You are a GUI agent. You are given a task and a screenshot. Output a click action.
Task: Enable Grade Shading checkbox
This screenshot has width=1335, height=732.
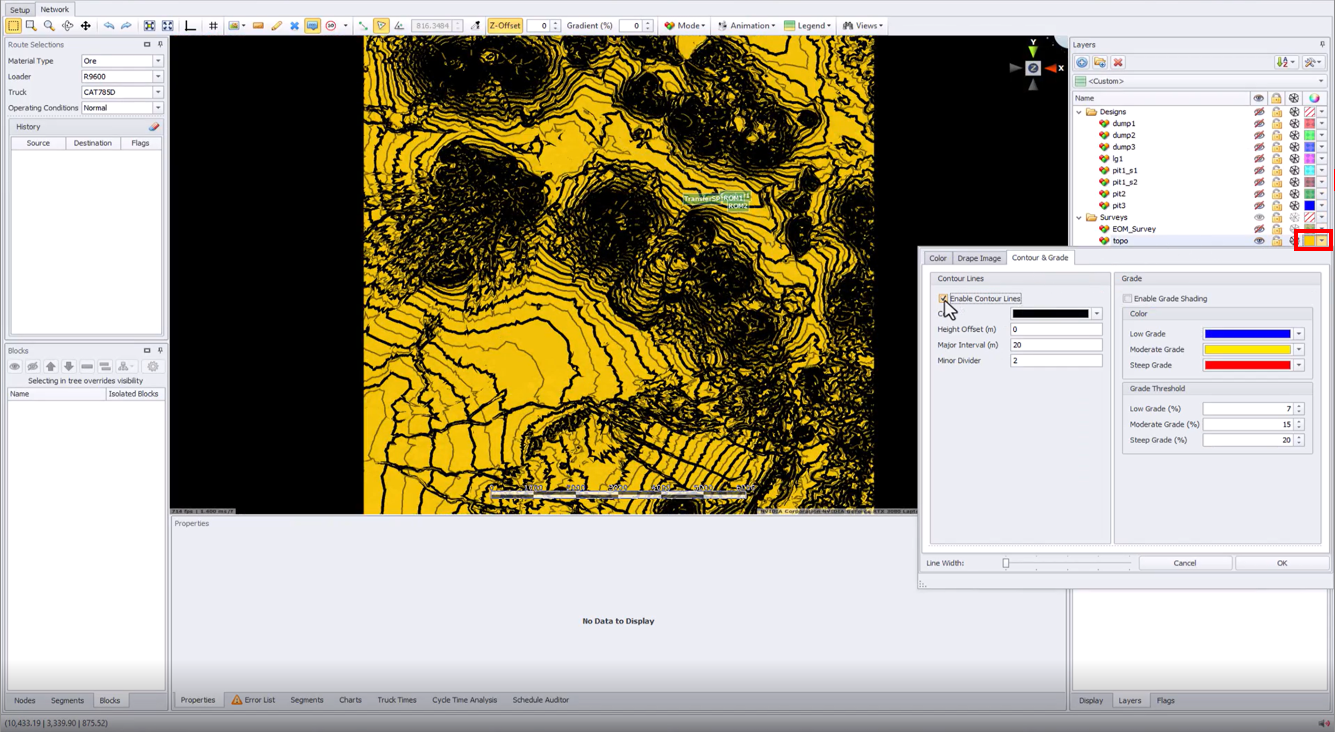point(1128,299)
